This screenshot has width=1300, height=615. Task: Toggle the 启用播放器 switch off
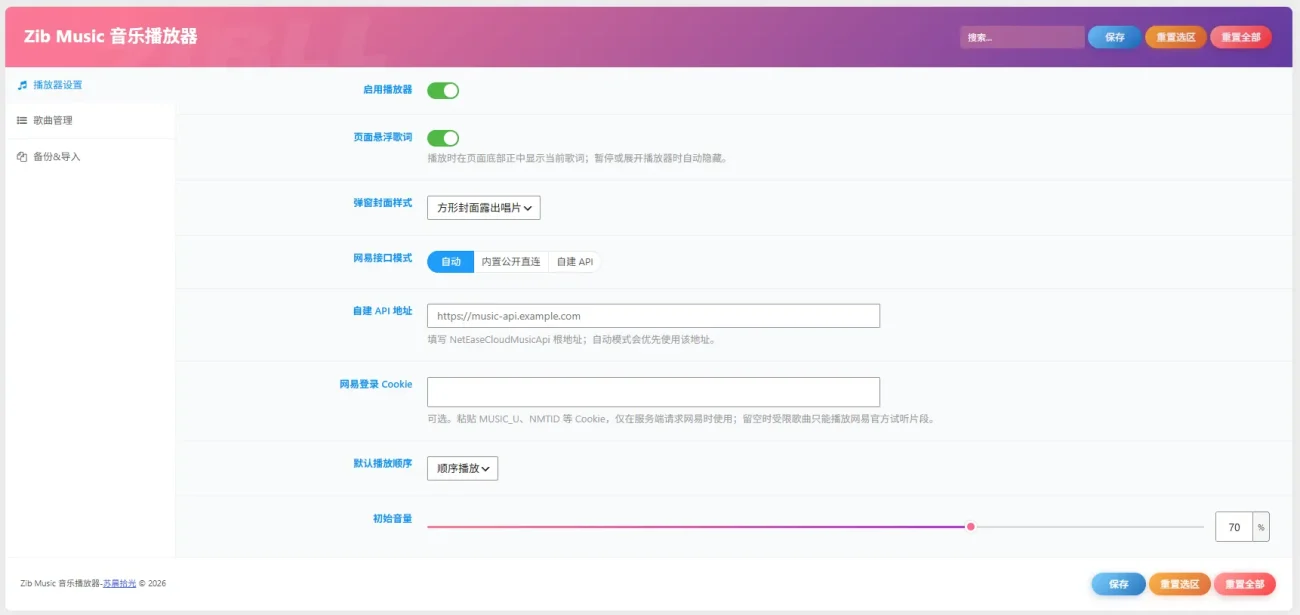click(443, 90)
